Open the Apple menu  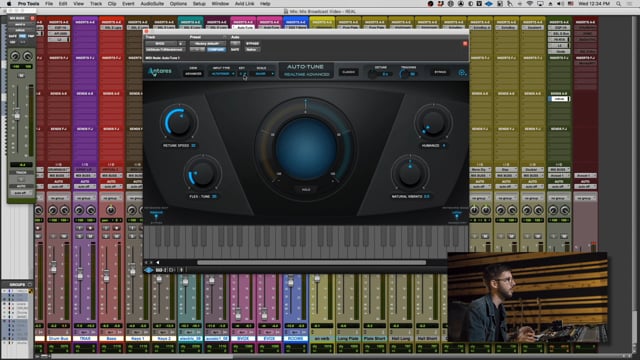click(x=9, y=4)
